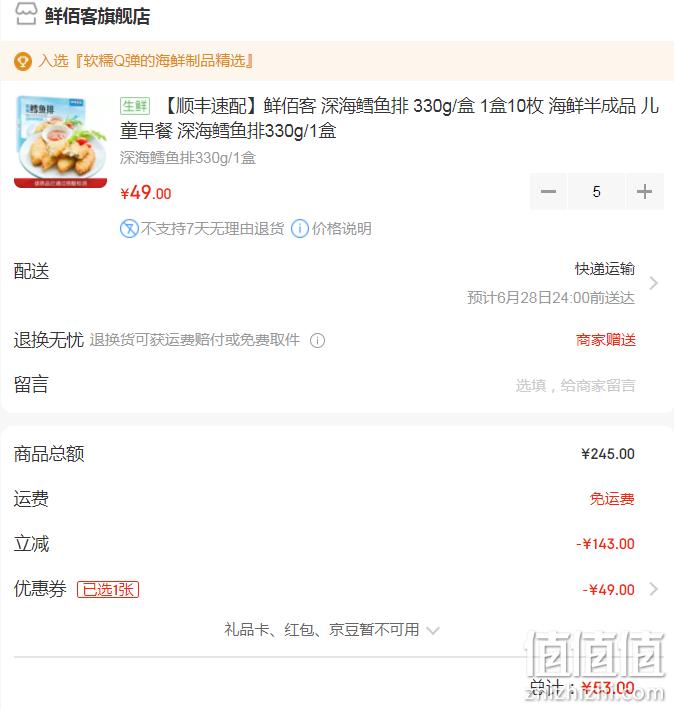
Task: Click the 价格说明 text link
Action: 342,229
